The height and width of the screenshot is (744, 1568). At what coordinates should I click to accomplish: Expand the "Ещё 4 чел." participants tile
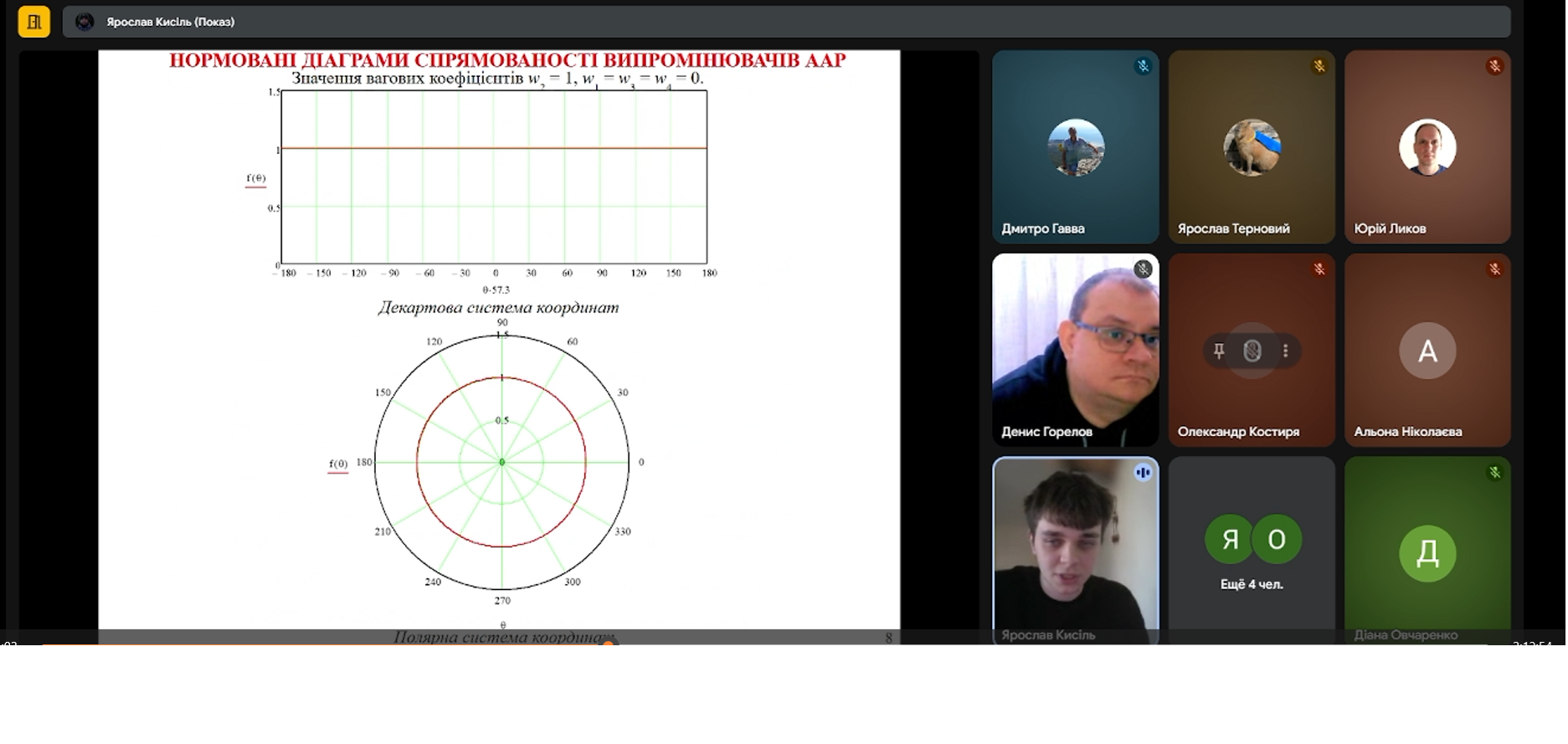(1252, 551)
